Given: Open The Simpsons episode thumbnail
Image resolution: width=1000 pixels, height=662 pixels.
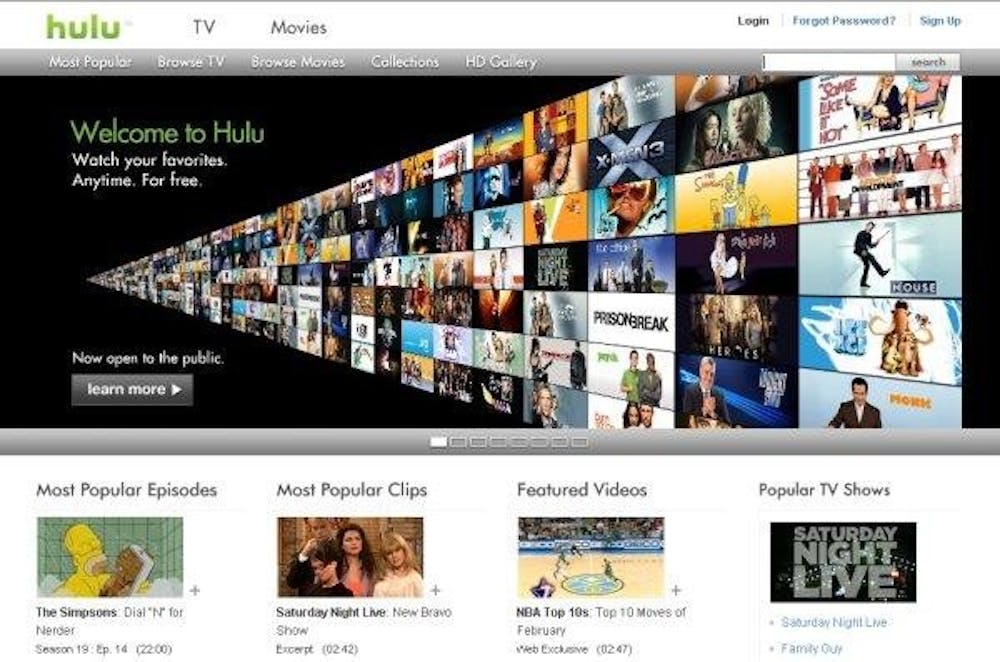Looking at the screenshot, I should pos(110,557).
